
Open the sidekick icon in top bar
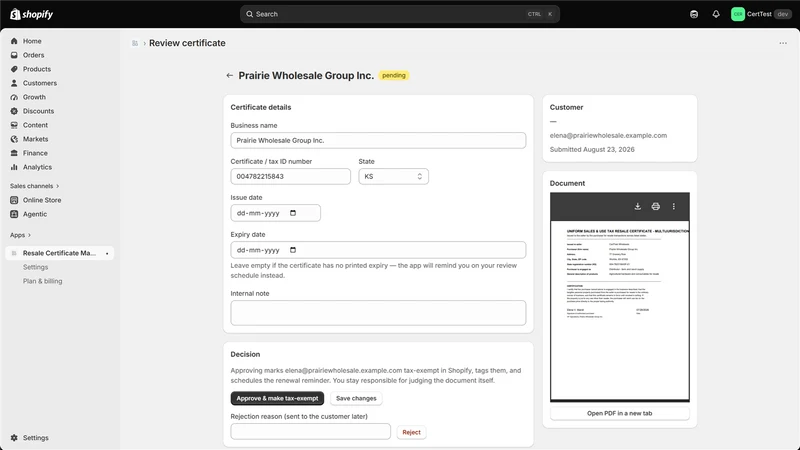pyautogui.click(x=694, y=14)
